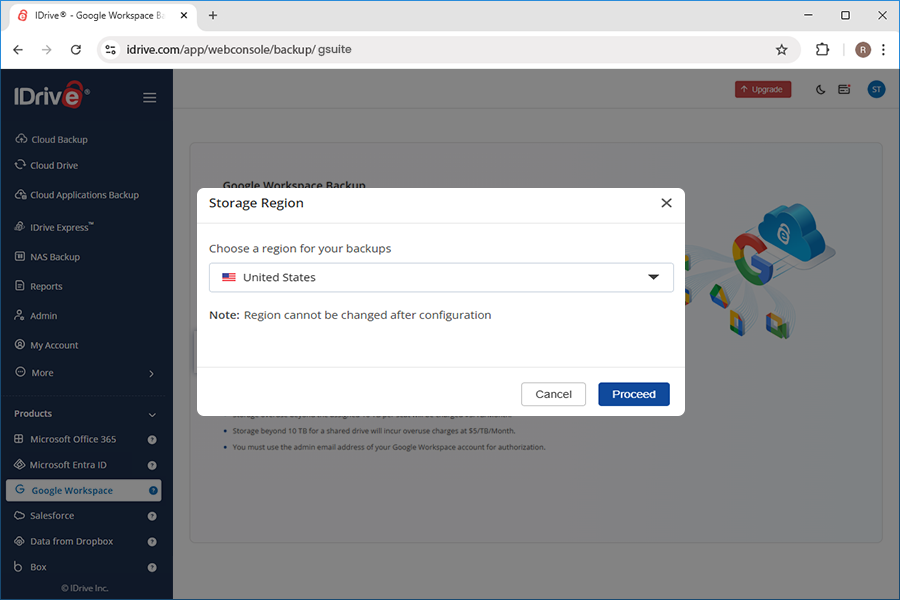Bookmark this page with star icon
Image resolution: width=900 pixels, height=600 pixels.
coord(781,49)
